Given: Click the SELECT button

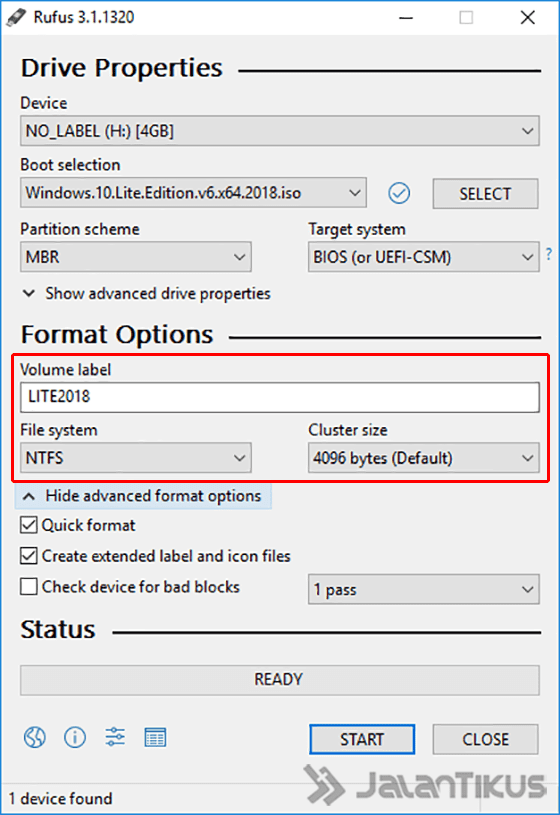Looking at the screenshot, I should click(485, 194).
